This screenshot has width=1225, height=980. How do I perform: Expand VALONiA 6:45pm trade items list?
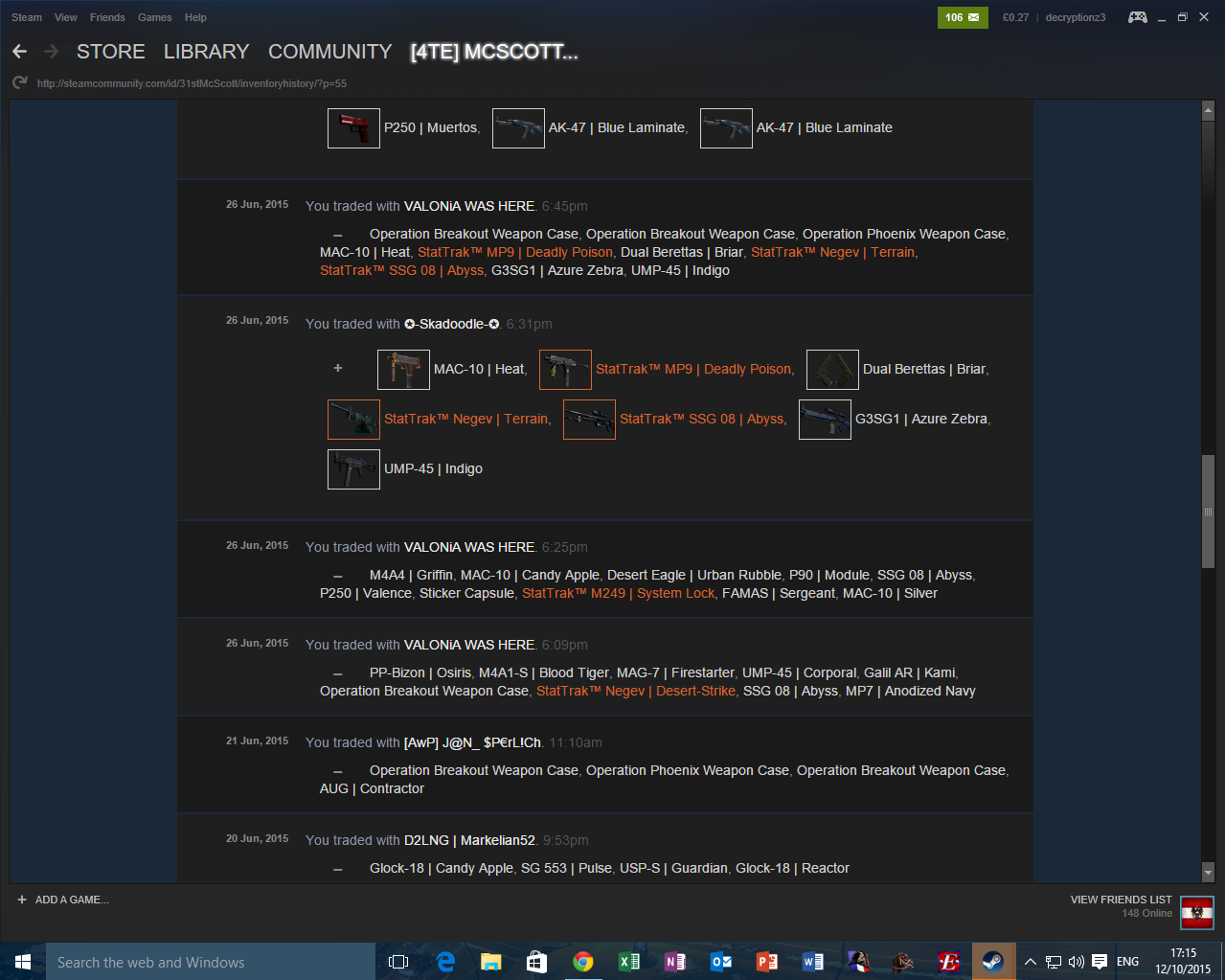pyautogui.click(x=337, y=235)
